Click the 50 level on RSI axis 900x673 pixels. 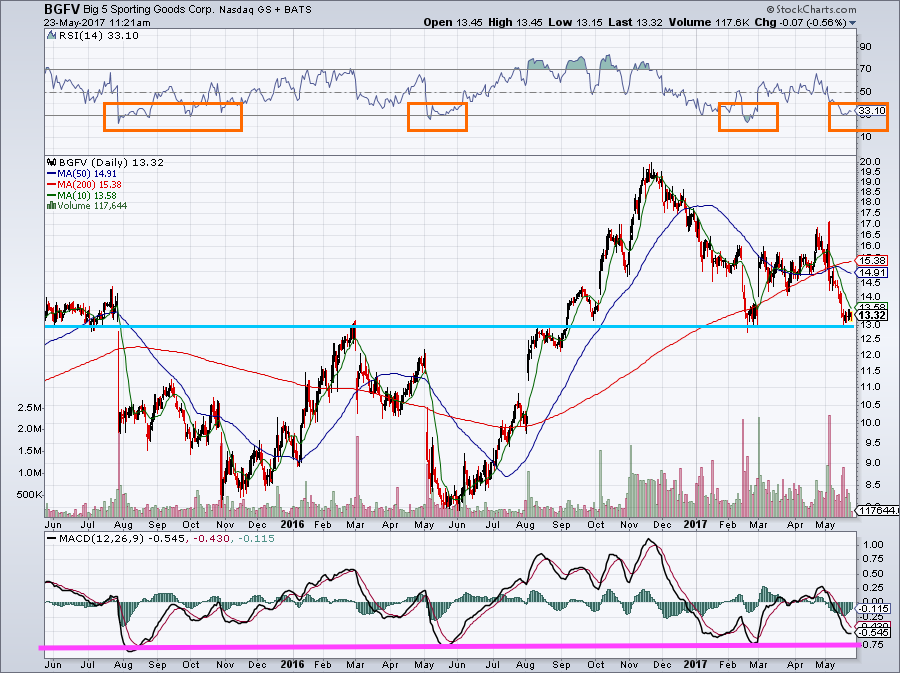pos(866,92)
